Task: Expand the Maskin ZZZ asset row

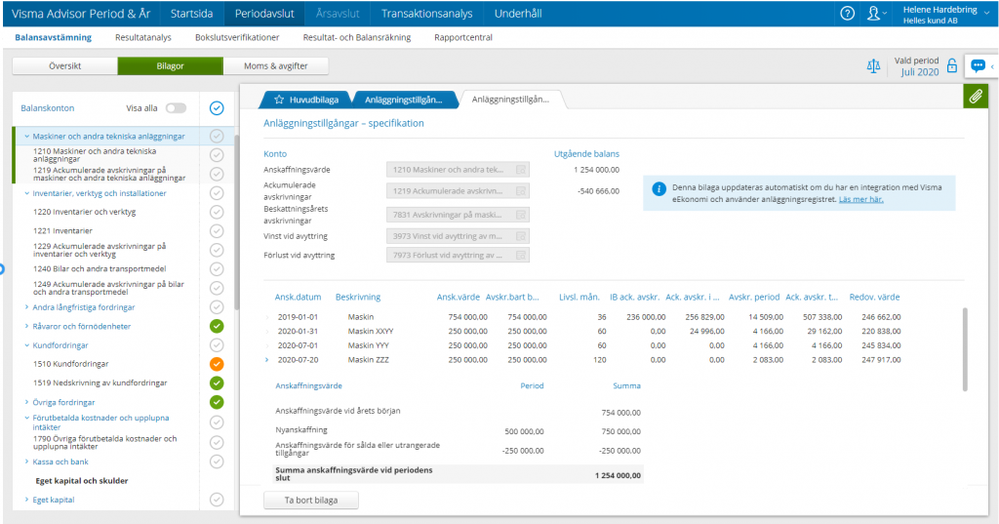Action: 267,359
